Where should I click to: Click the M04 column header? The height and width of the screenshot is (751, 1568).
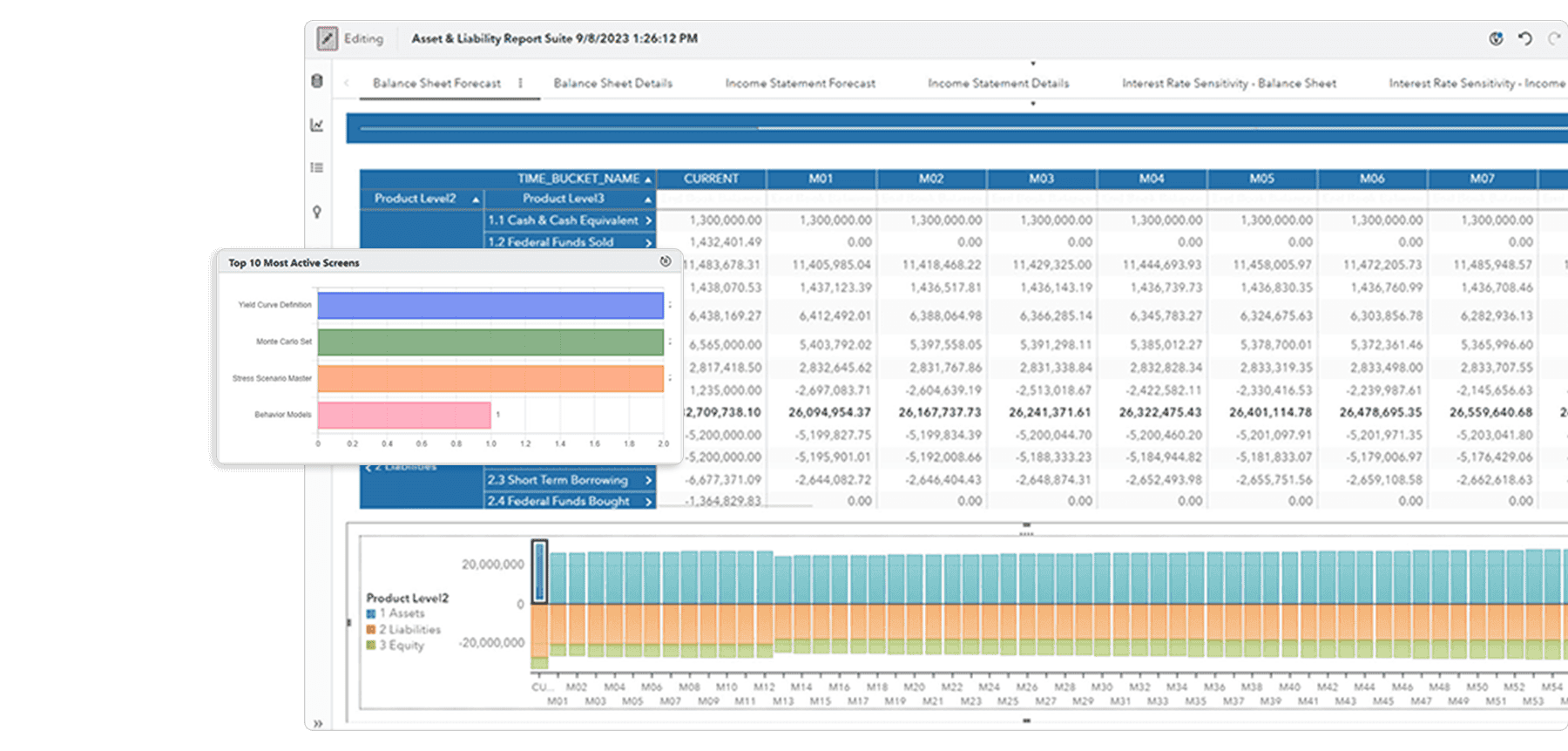click(x=1152, y=179)
